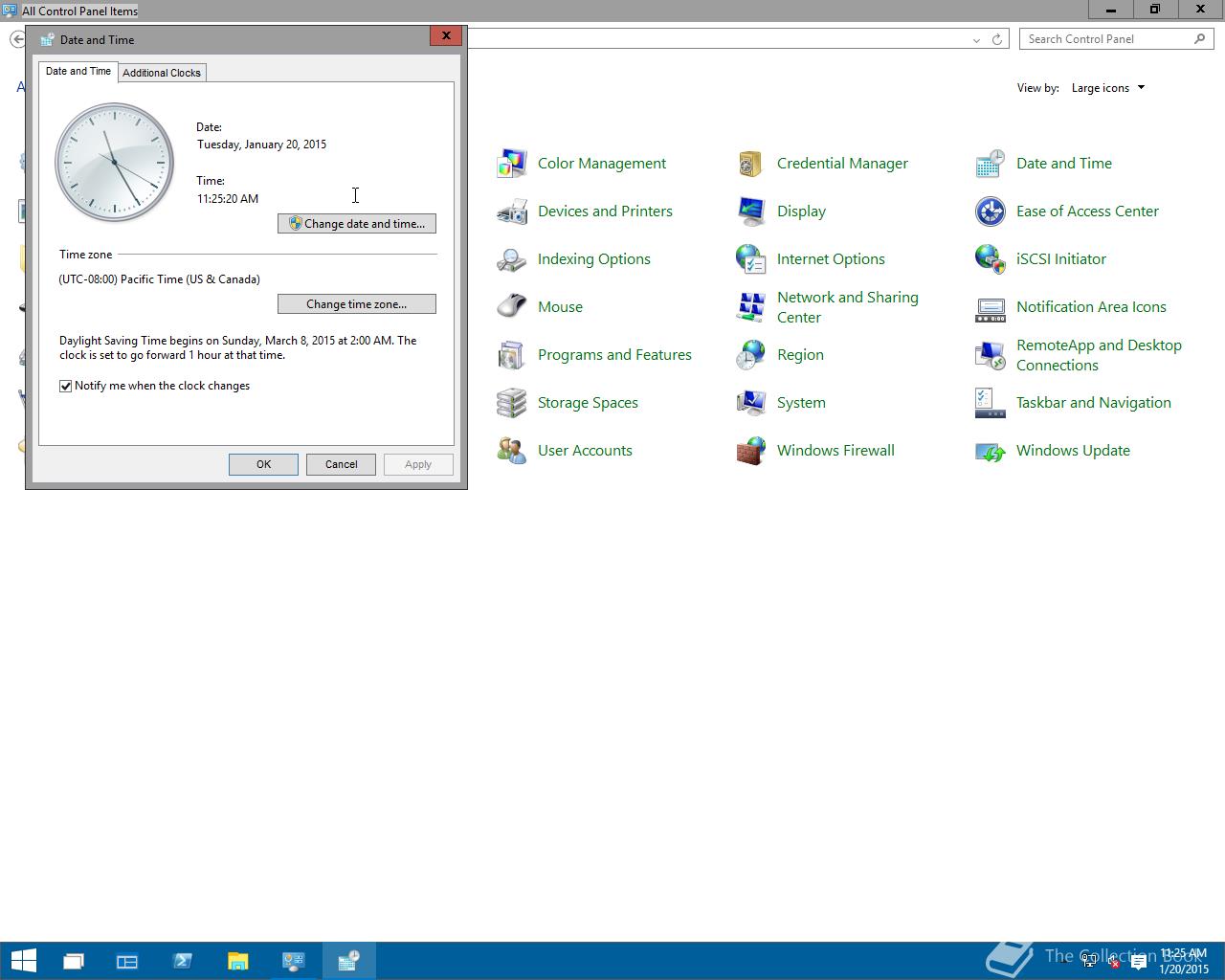Open the Storage Spaces icon
The height and width of the screenshot is (980, 1225).
(x=512, y=403)
